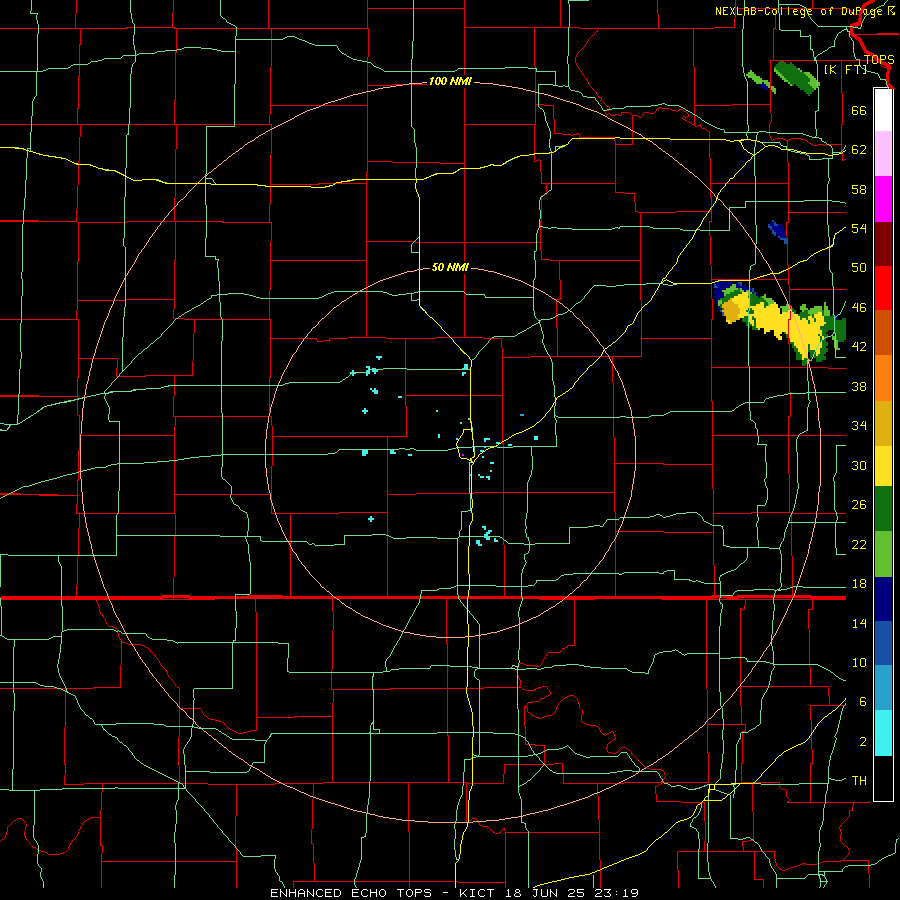Click the '26' scale label
The height and width of the screenshot is (900, 900).
(859, 505)
